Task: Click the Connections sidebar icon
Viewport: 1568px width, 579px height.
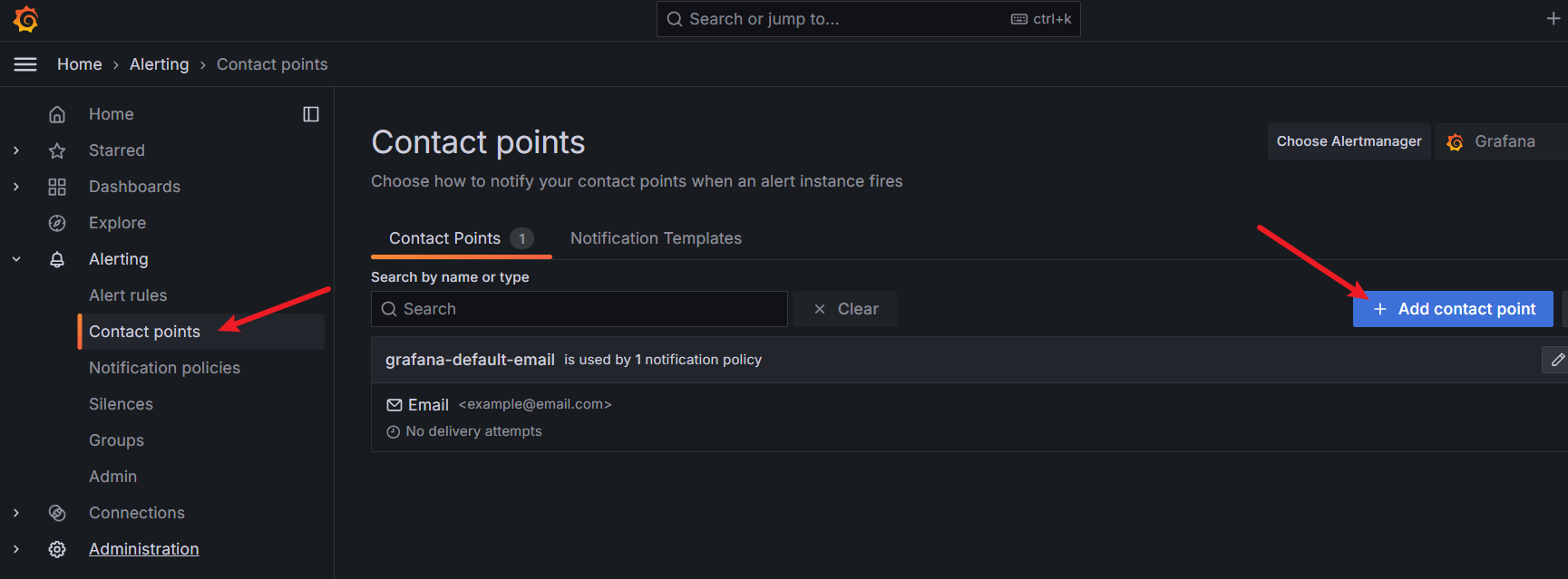Action: 57,513
